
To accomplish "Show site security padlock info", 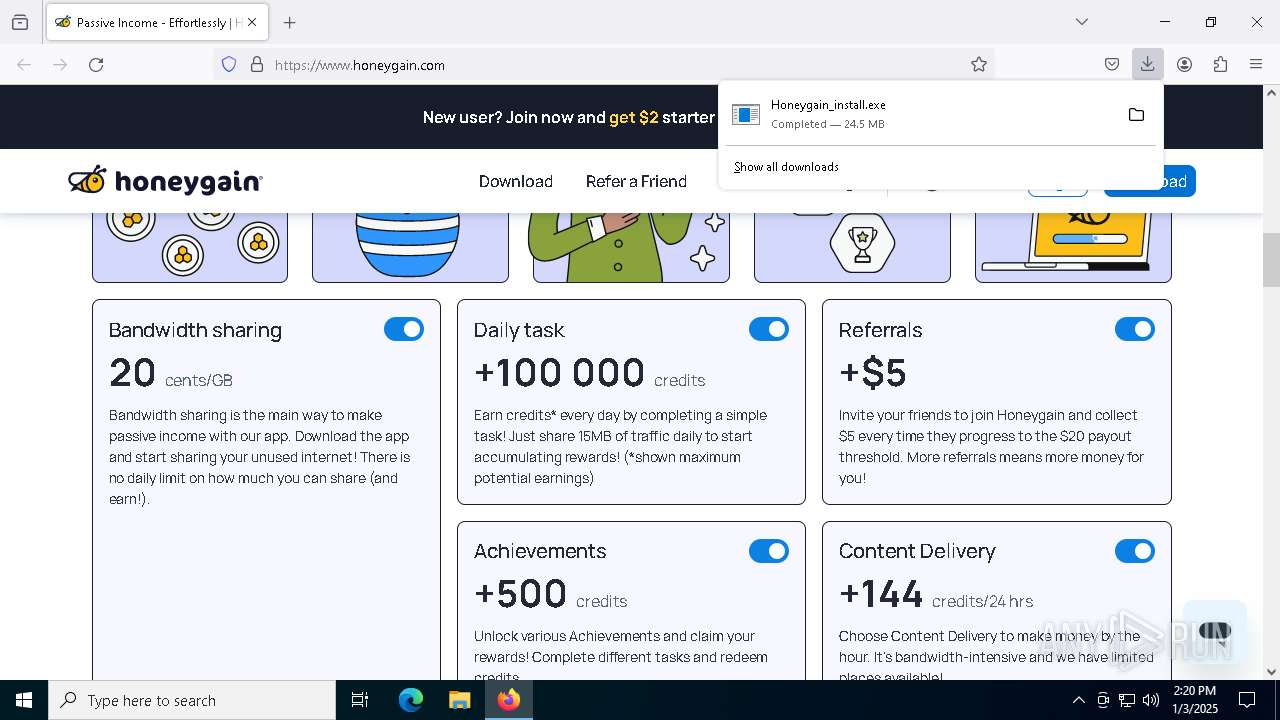I will tap(257, 64).
